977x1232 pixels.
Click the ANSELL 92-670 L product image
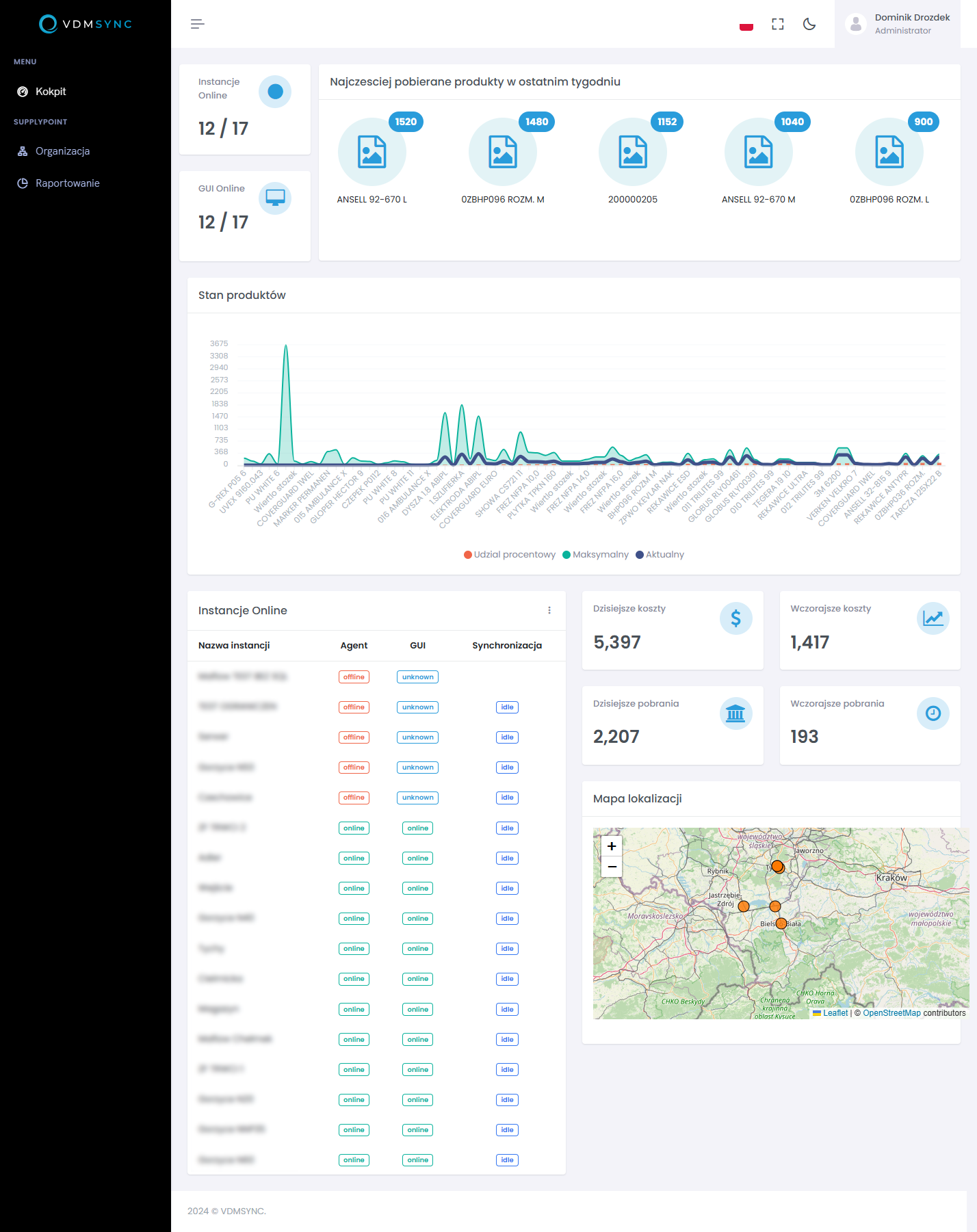click(372, 152)
